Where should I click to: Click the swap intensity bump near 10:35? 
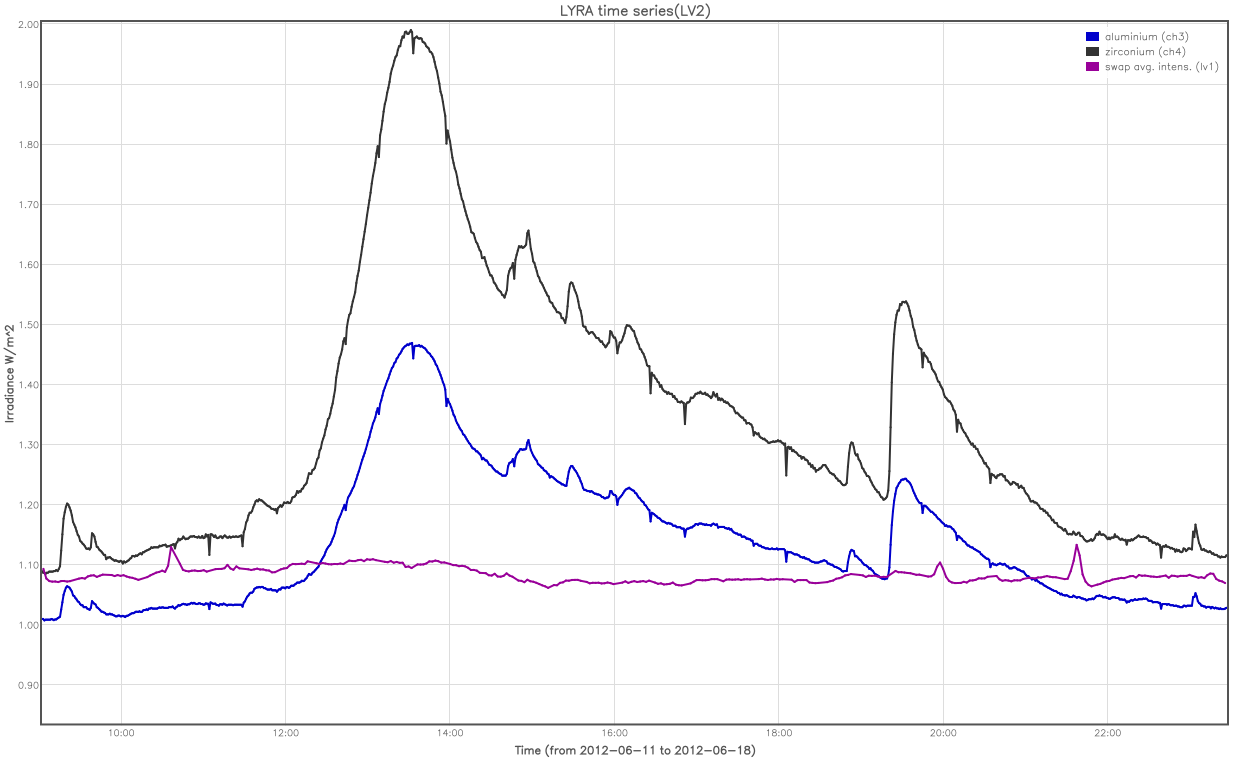click(x=171, y=547)
